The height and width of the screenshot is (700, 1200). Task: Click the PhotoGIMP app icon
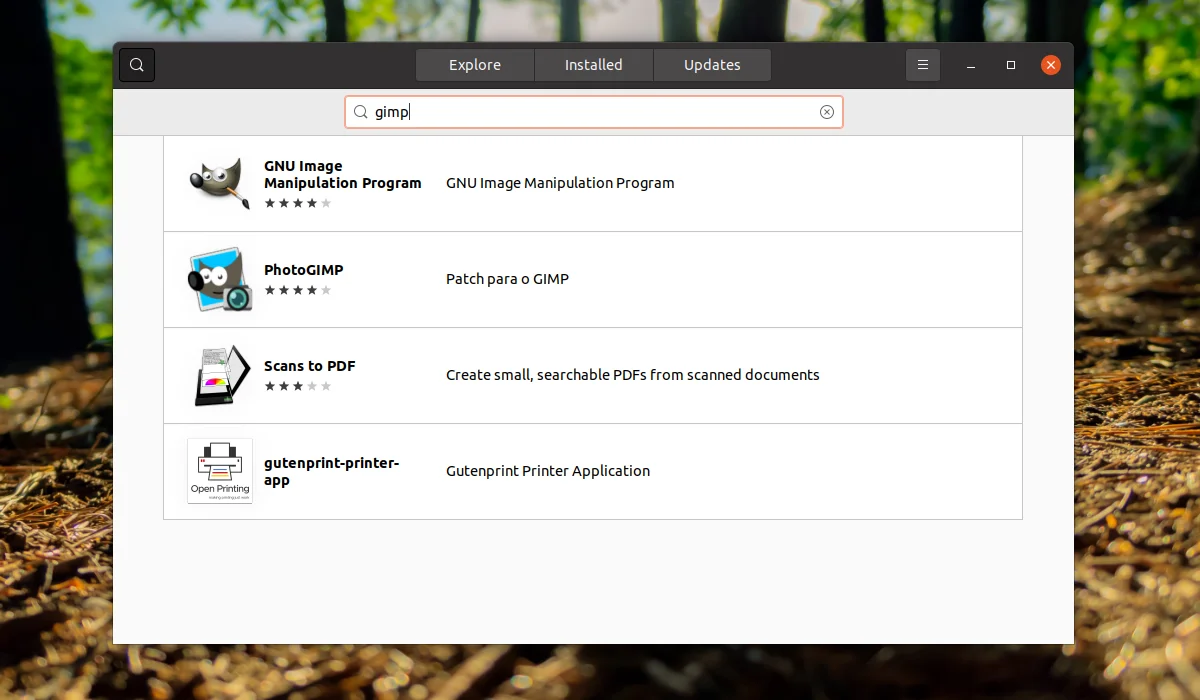point(220,280)
